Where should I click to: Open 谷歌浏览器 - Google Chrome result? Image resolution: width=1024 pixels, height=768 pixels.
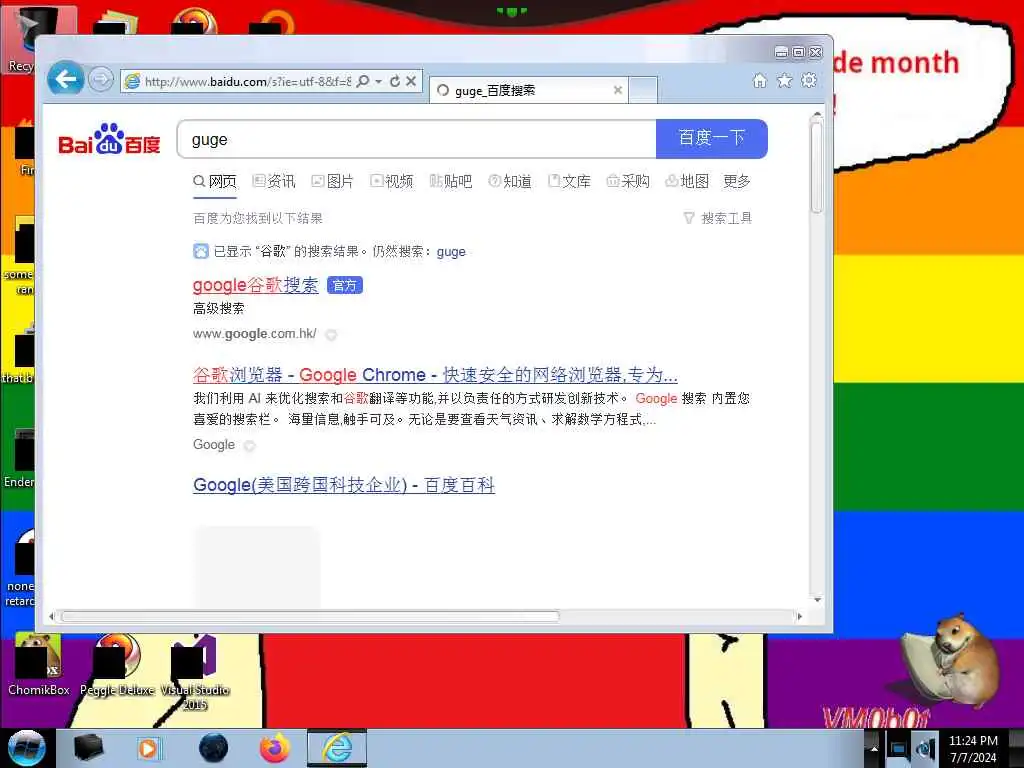435,375
